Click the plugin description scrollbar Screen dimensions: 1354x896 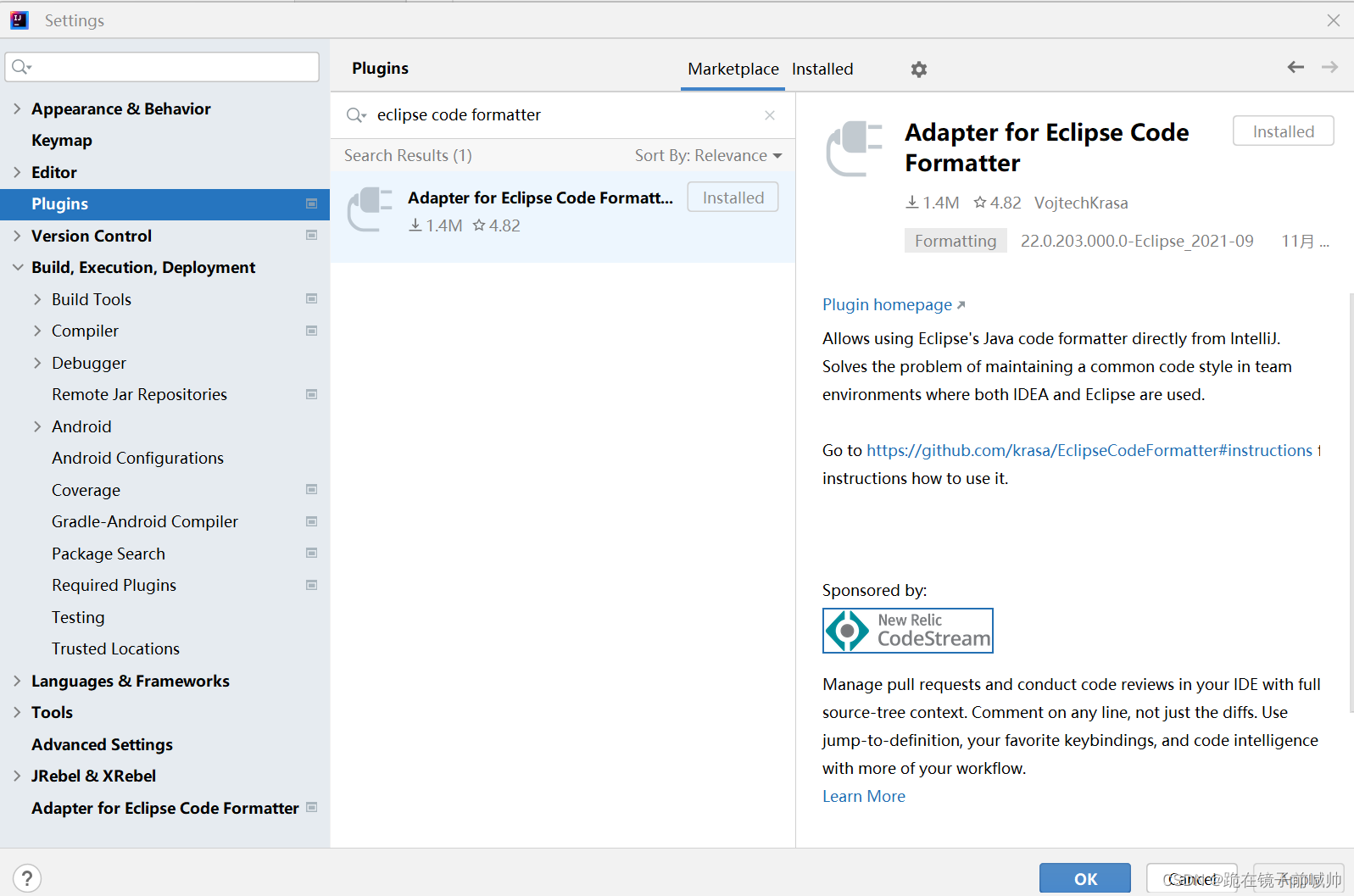point(1351,503)
